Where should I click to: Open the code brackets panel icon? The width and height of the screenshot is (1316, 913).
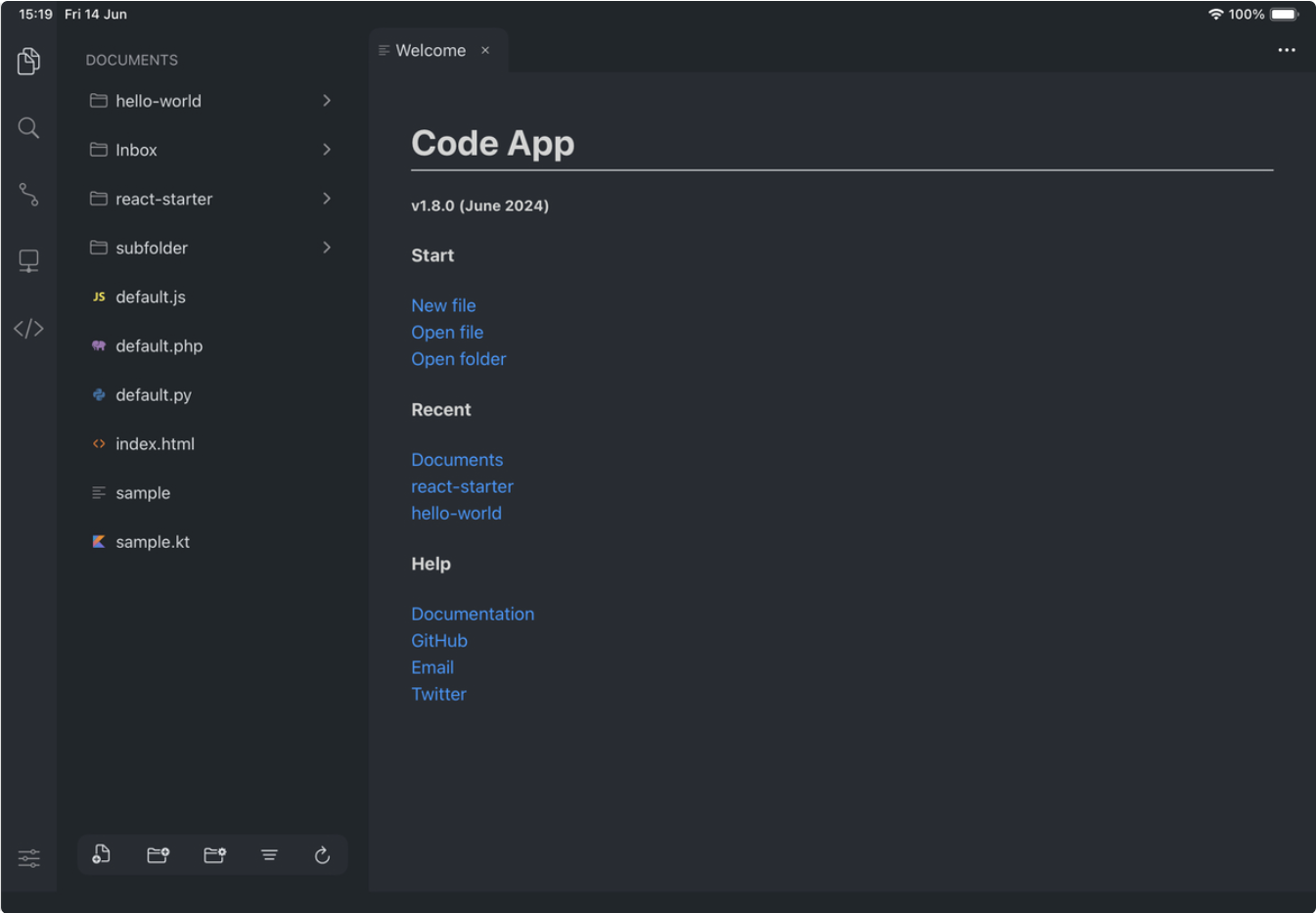[28, 328]
